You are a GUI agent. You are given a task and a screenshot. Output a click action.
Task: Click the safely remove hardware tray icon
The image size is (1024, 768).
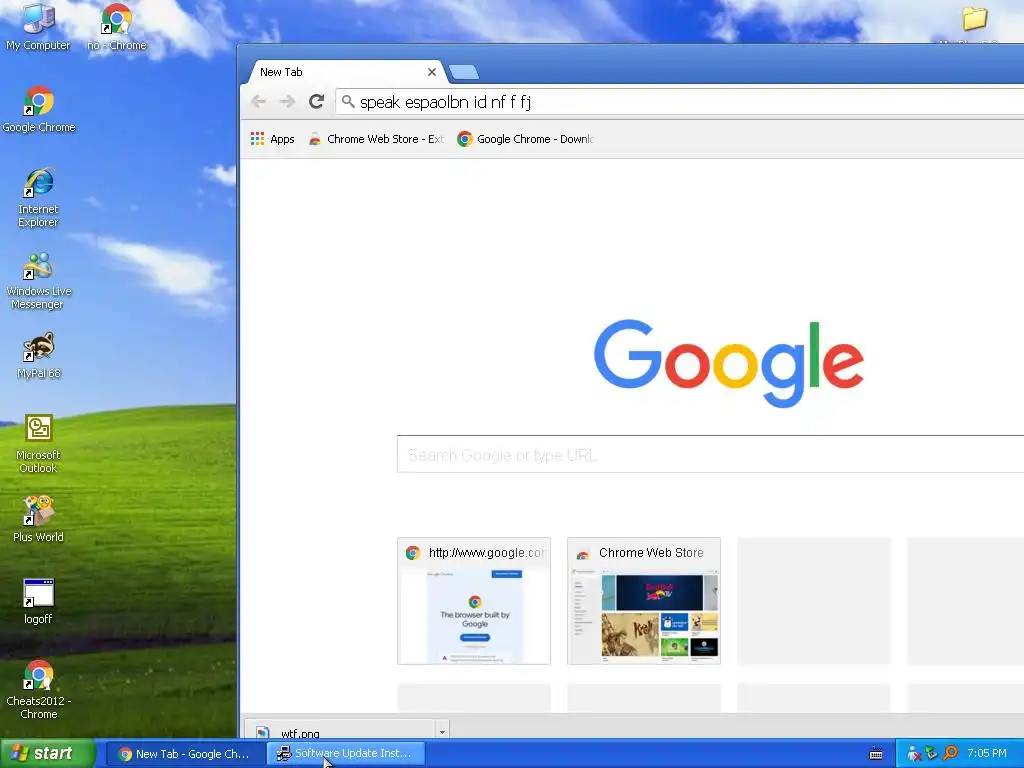point(932,754)
